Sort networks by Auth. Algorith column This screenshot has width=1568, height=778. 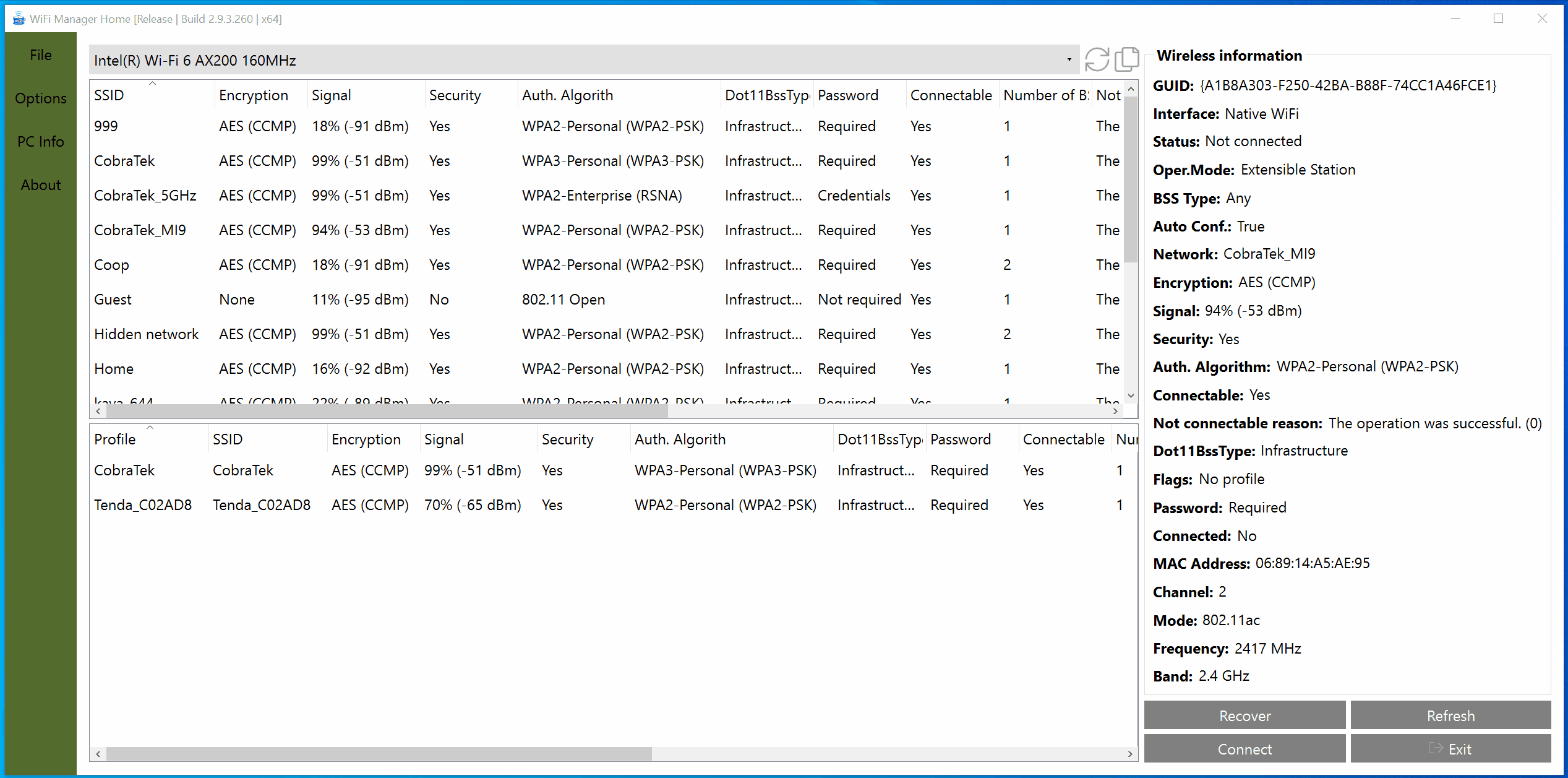[619, 95]
